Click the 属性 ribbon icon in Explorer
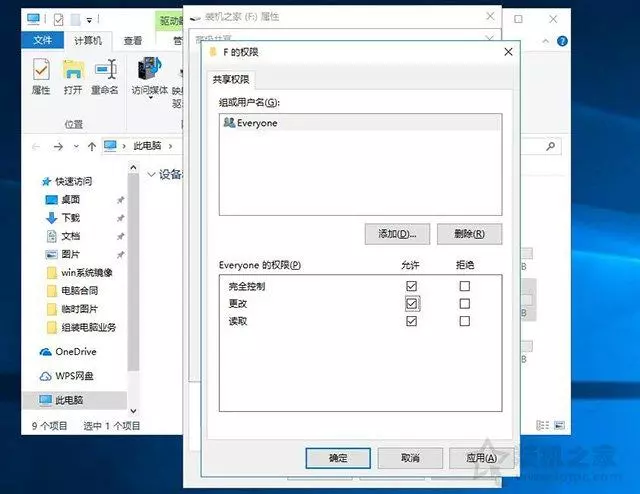The height and width of the screenshot is (494, 640). coord(41,76)
